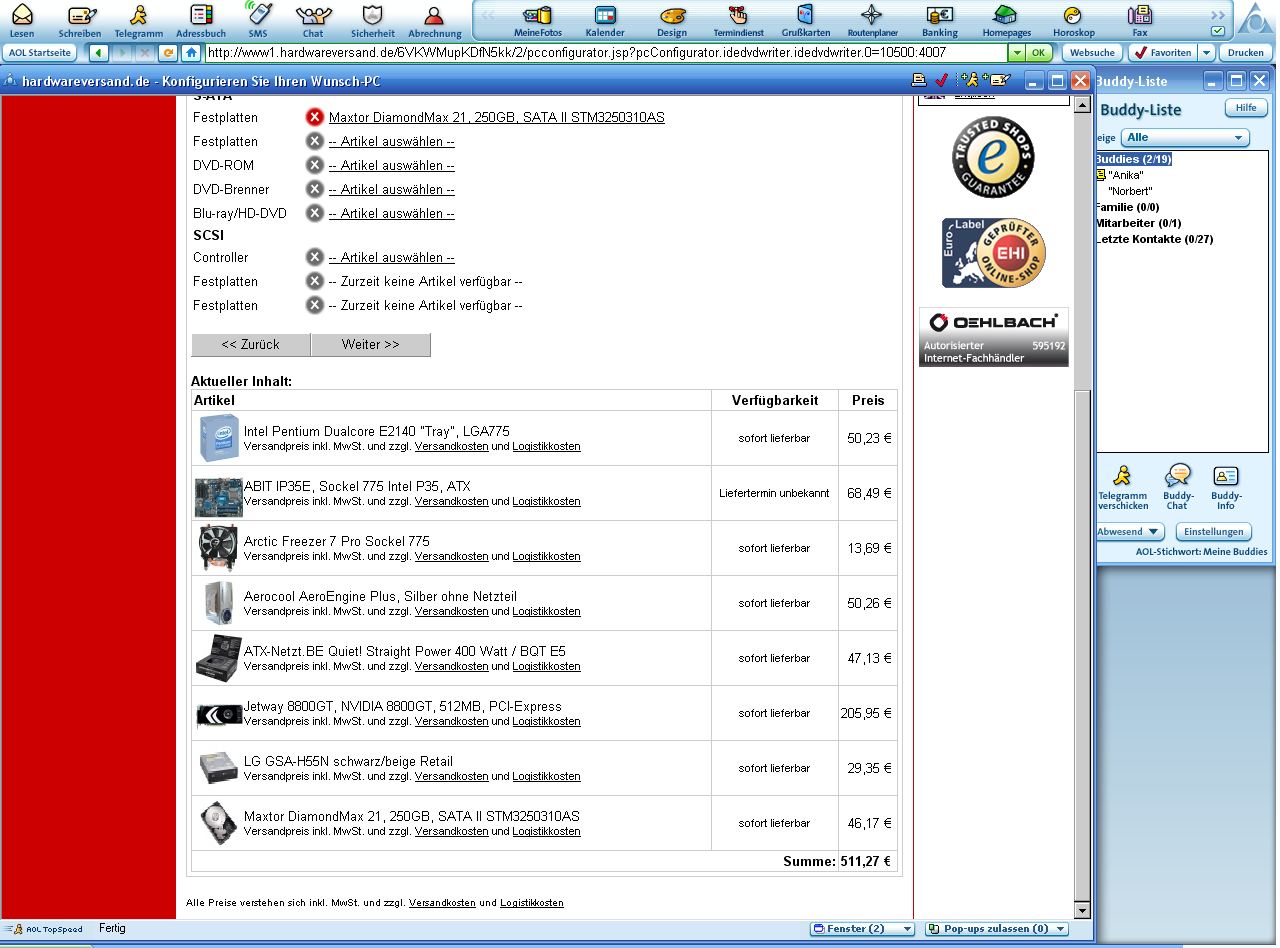
Task: Open the Zeige 'Alle' dropdown in Buddy-Liste
Action: click(x=1185, y=137)
